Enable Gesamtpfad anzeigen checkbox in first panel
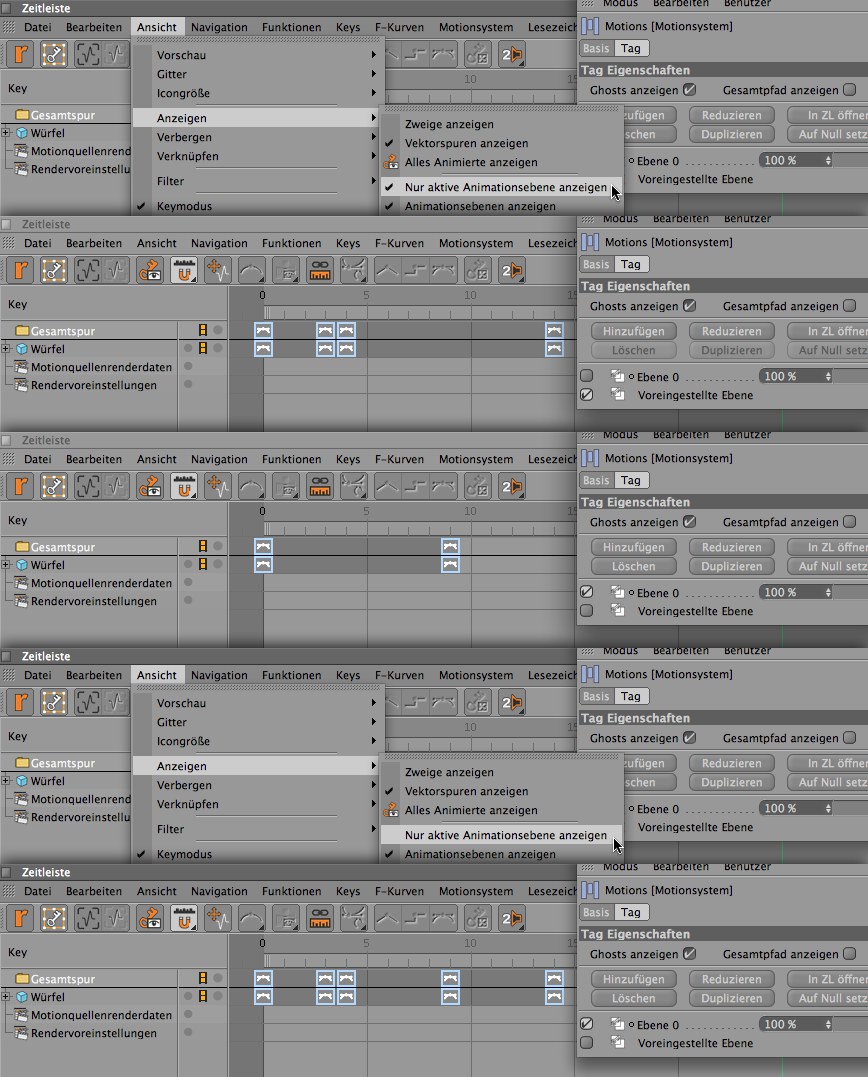 point(849,90)
